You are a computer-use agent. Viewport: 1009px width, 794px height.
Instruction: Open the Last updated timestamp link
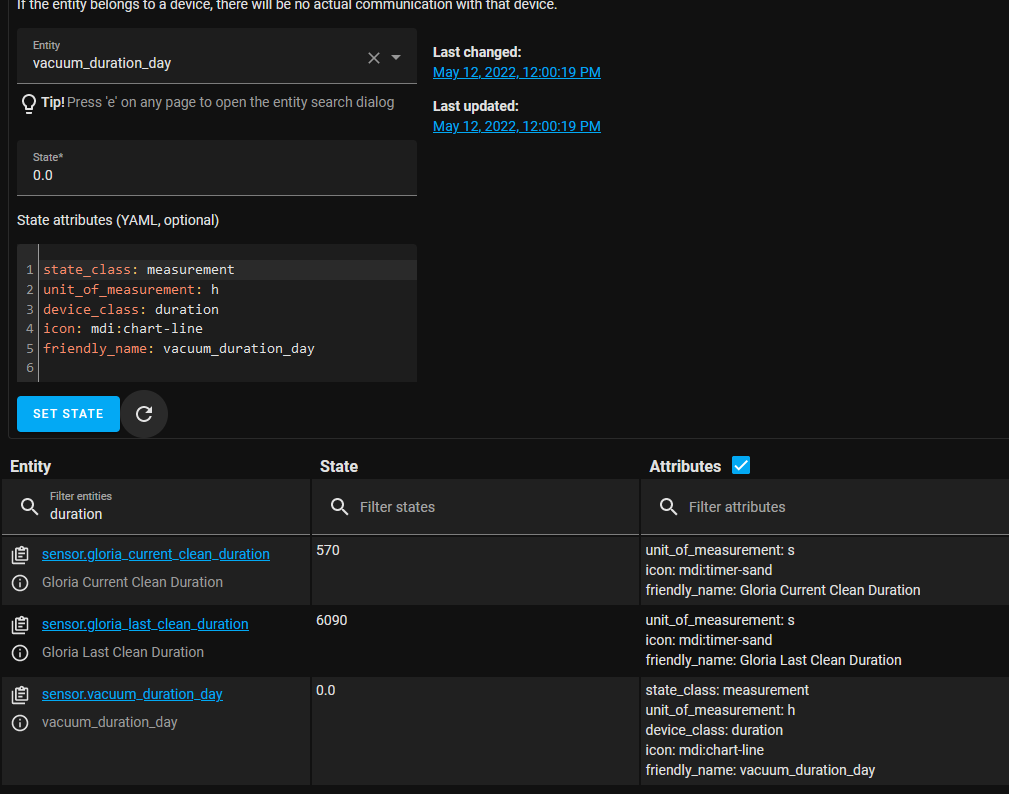click(516, 126)
